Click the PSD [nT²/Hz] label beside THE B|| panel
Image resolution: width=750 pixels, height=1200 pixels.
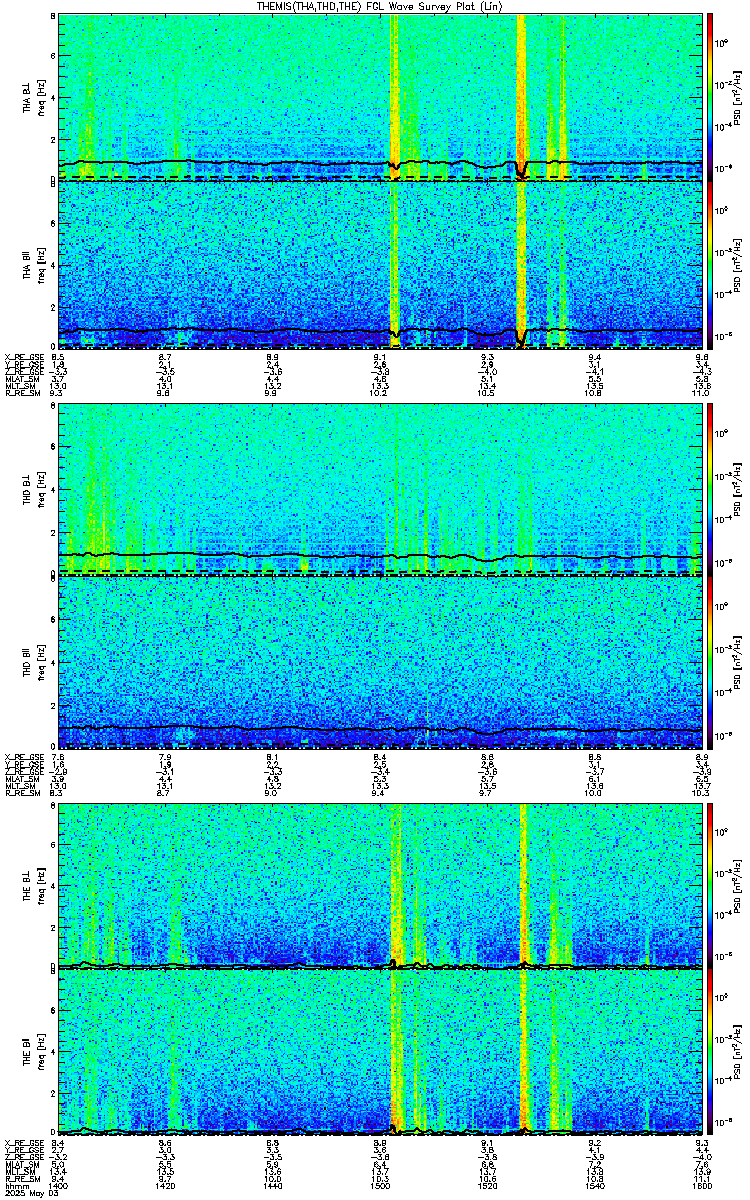737,1054
